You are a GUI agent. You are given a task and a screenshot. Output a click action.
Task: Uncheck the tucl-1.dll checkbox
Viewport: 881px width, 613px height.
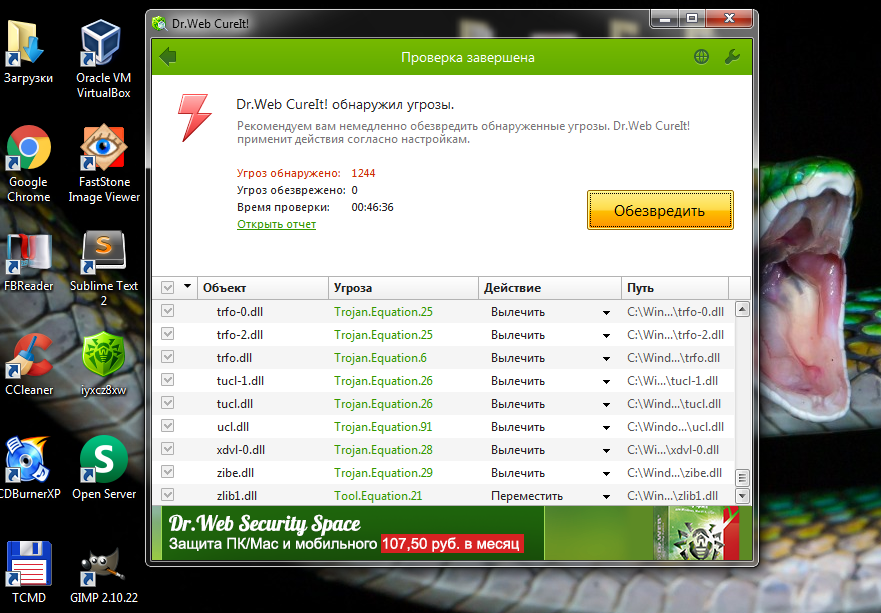[167, 380]
